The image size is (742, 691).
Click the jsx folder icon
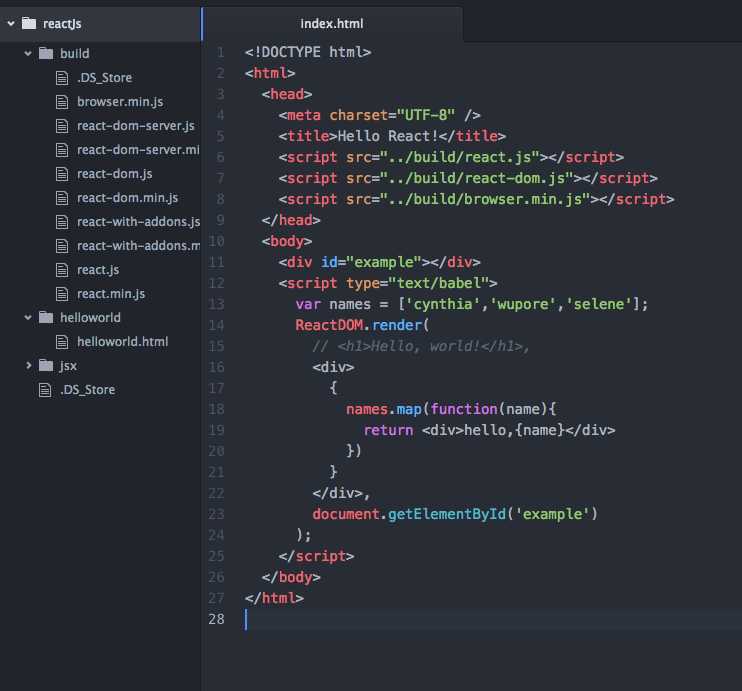click(46, 365)
